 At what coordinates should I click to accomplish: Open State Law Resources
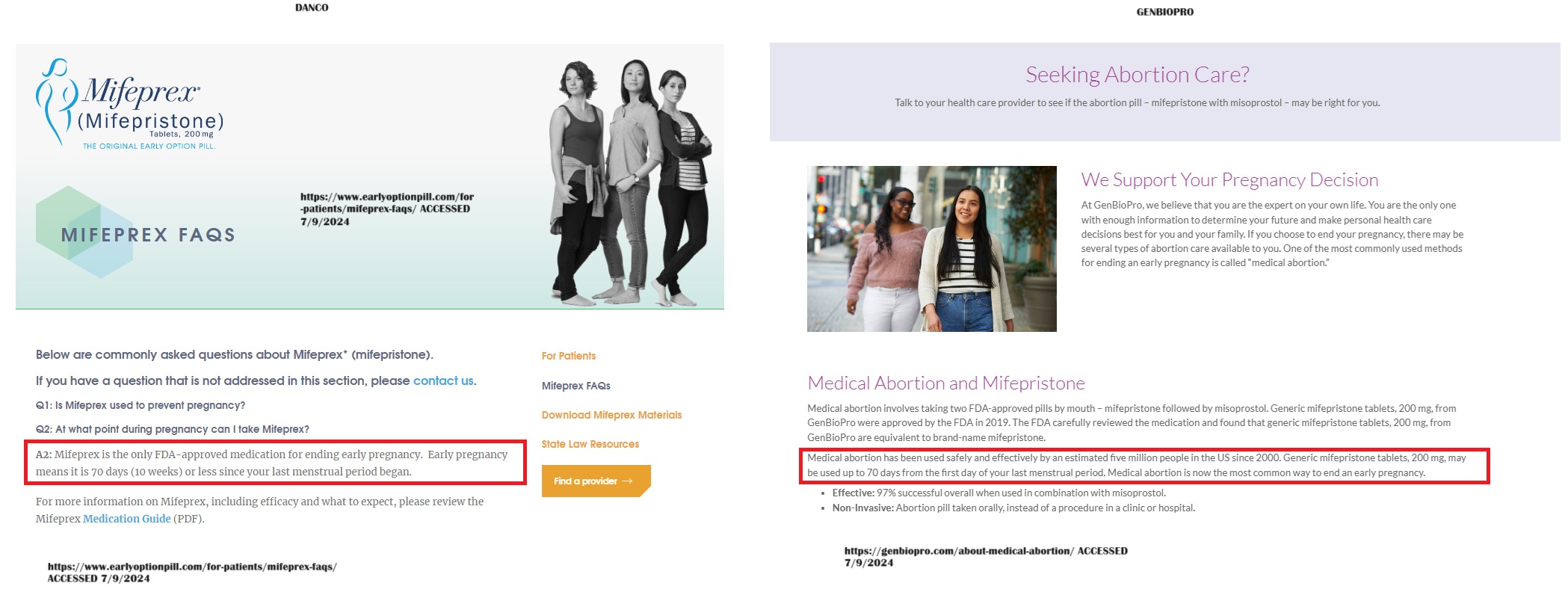590,444
